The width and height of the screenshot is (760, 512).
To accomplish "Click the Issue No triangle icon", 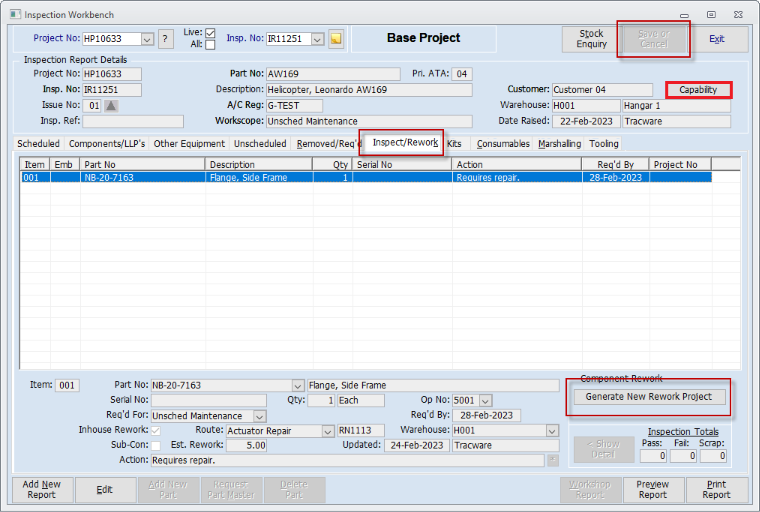I will tap(111, 106).
